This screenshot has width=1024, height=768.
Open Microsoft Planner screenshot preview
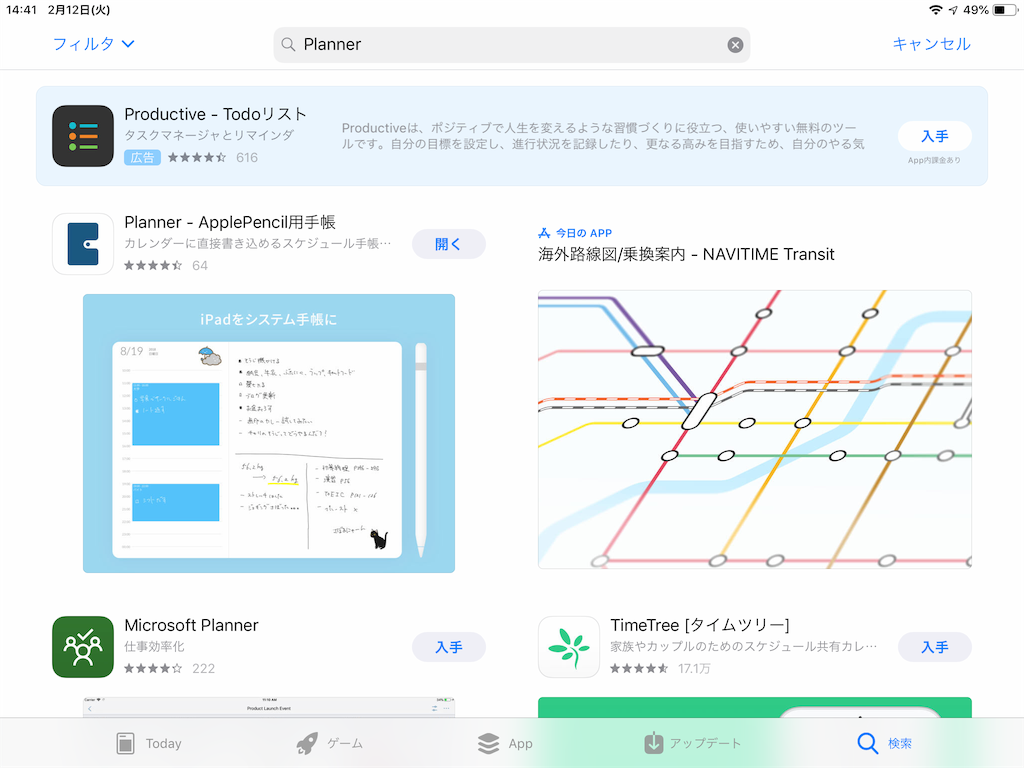(x=268, y=707)
